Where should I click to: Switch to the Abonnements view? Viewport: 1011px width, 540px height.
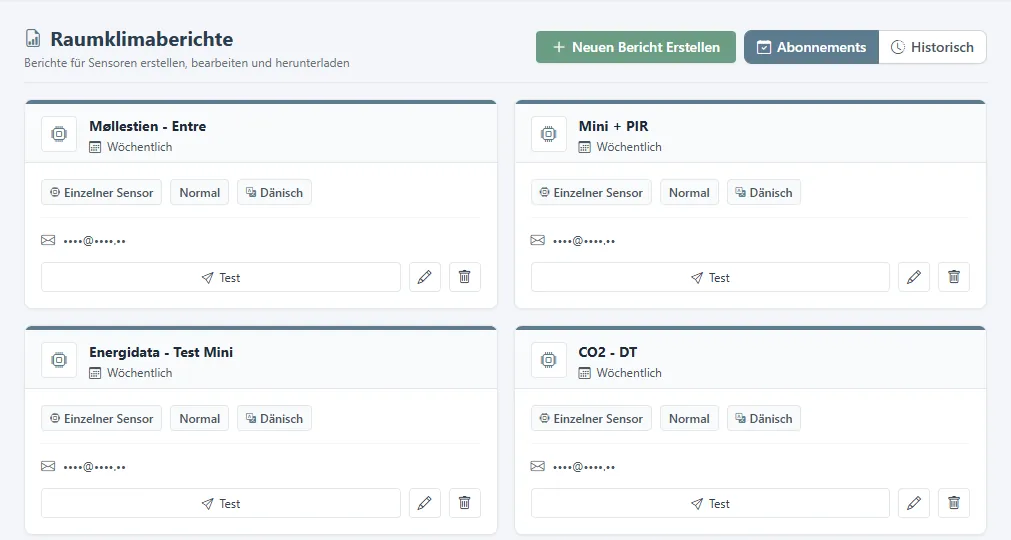(811, 47)
